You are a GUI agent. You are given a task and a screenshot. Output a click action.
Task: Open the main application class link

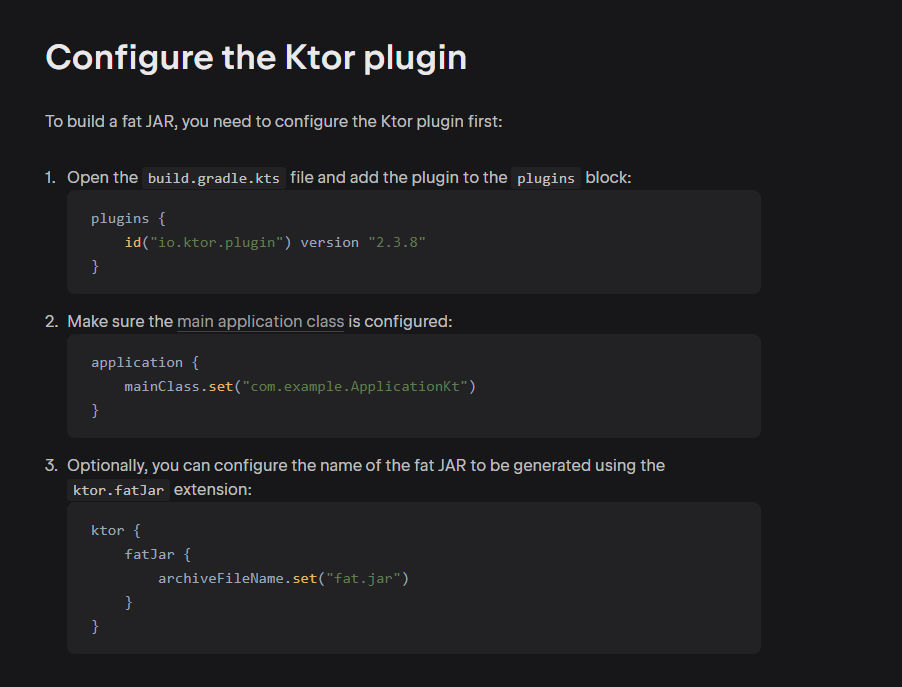click(x=260, y=322)
